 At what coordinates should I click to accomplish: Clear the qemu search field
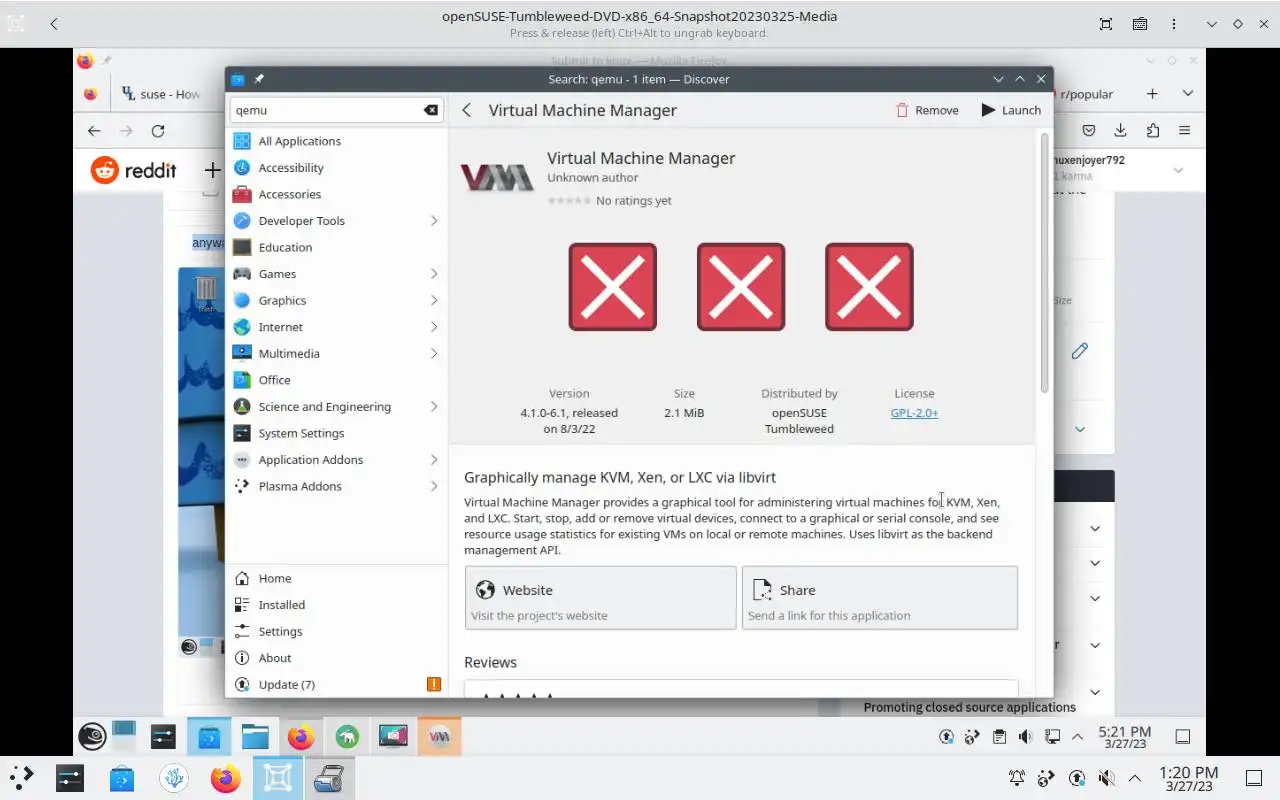tap(431, 110)
